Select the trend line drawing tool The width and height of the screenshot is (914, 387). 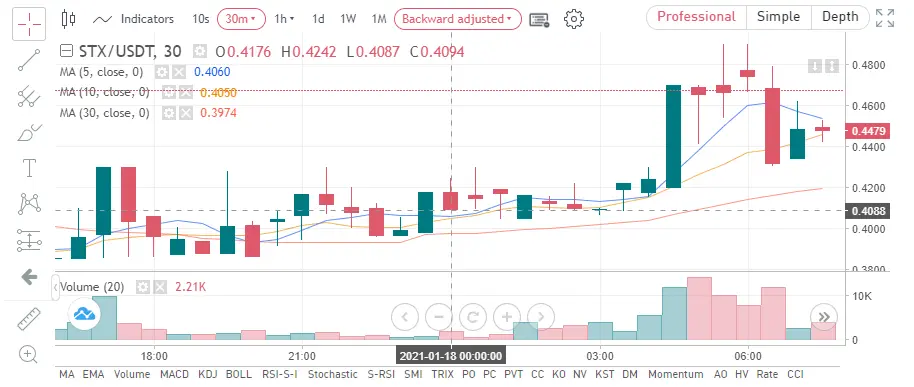[x=29, y=60]
